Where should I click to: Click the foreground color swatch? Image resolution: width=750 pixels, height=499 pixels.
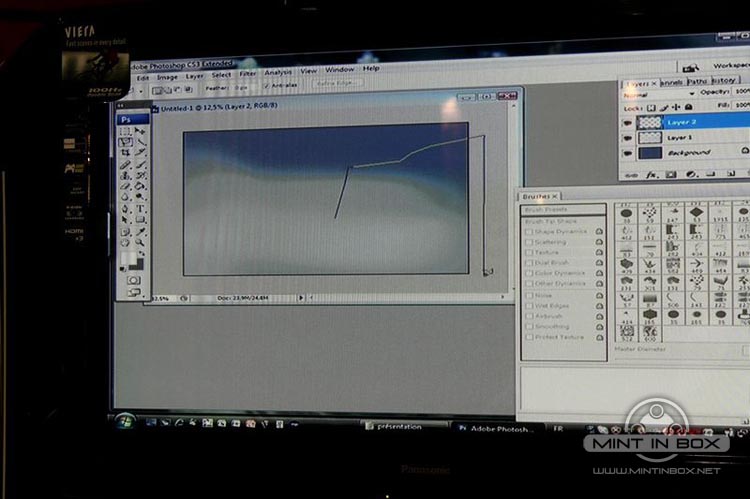[127, 259]
